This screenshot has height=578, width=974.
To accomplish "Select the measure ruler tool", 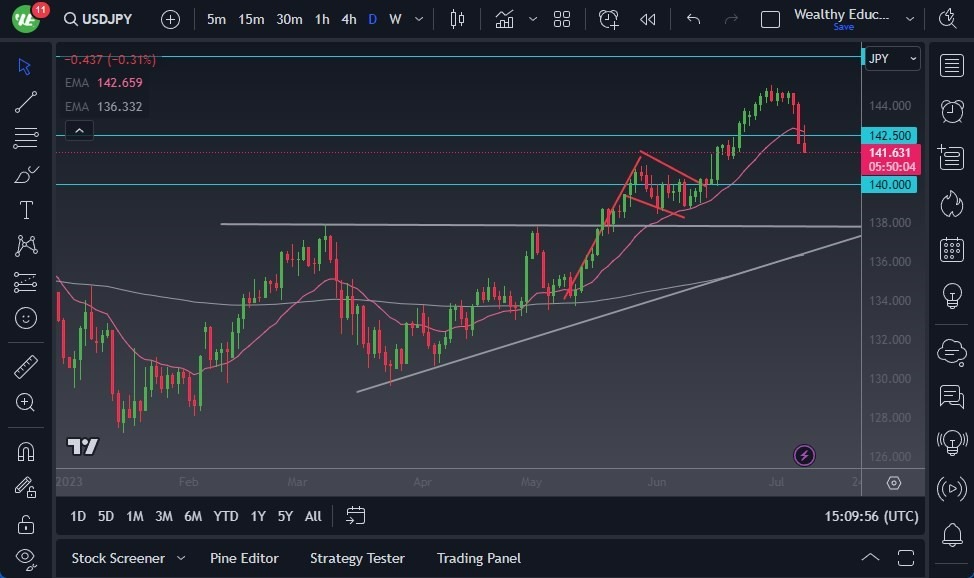I will [x=26, y=366].
